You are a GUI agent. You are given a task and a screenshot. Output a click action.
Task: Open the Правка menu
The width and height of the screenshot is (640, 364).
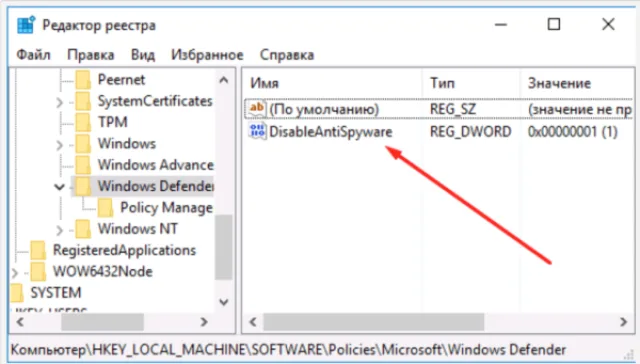coord(91,55)
